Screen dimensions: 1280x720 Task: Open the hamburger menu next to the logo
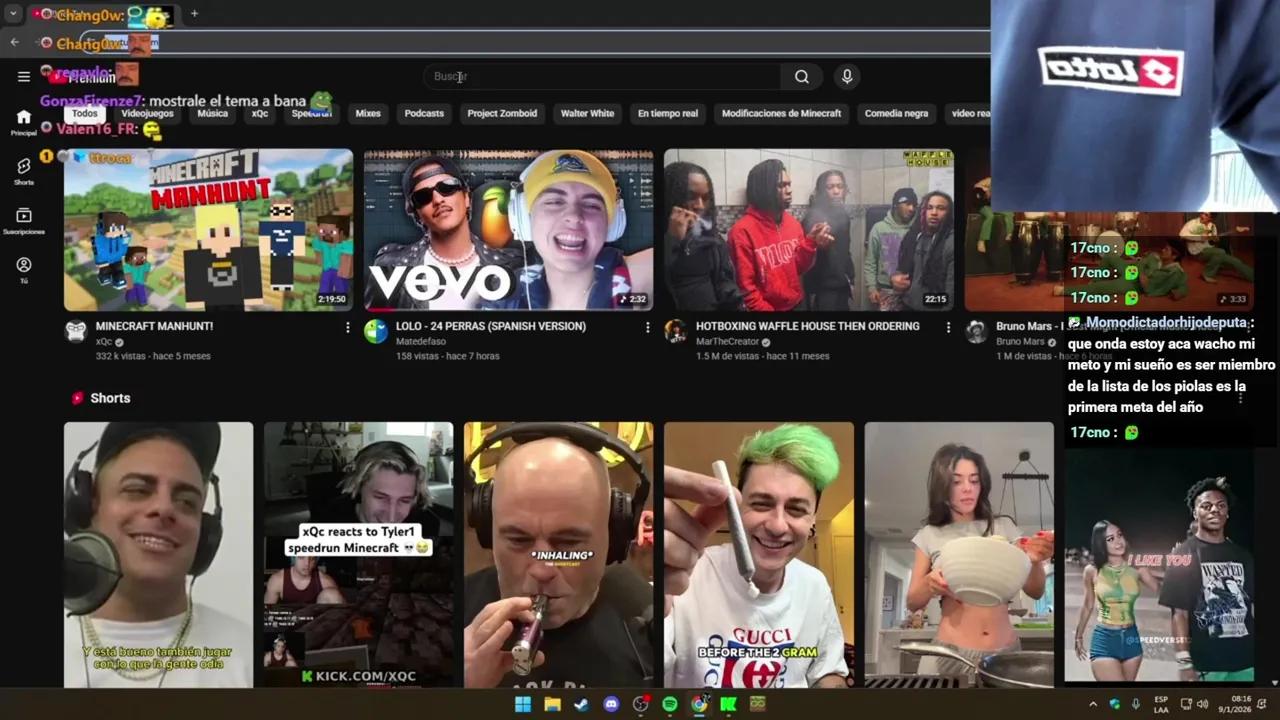pos(24,76)
